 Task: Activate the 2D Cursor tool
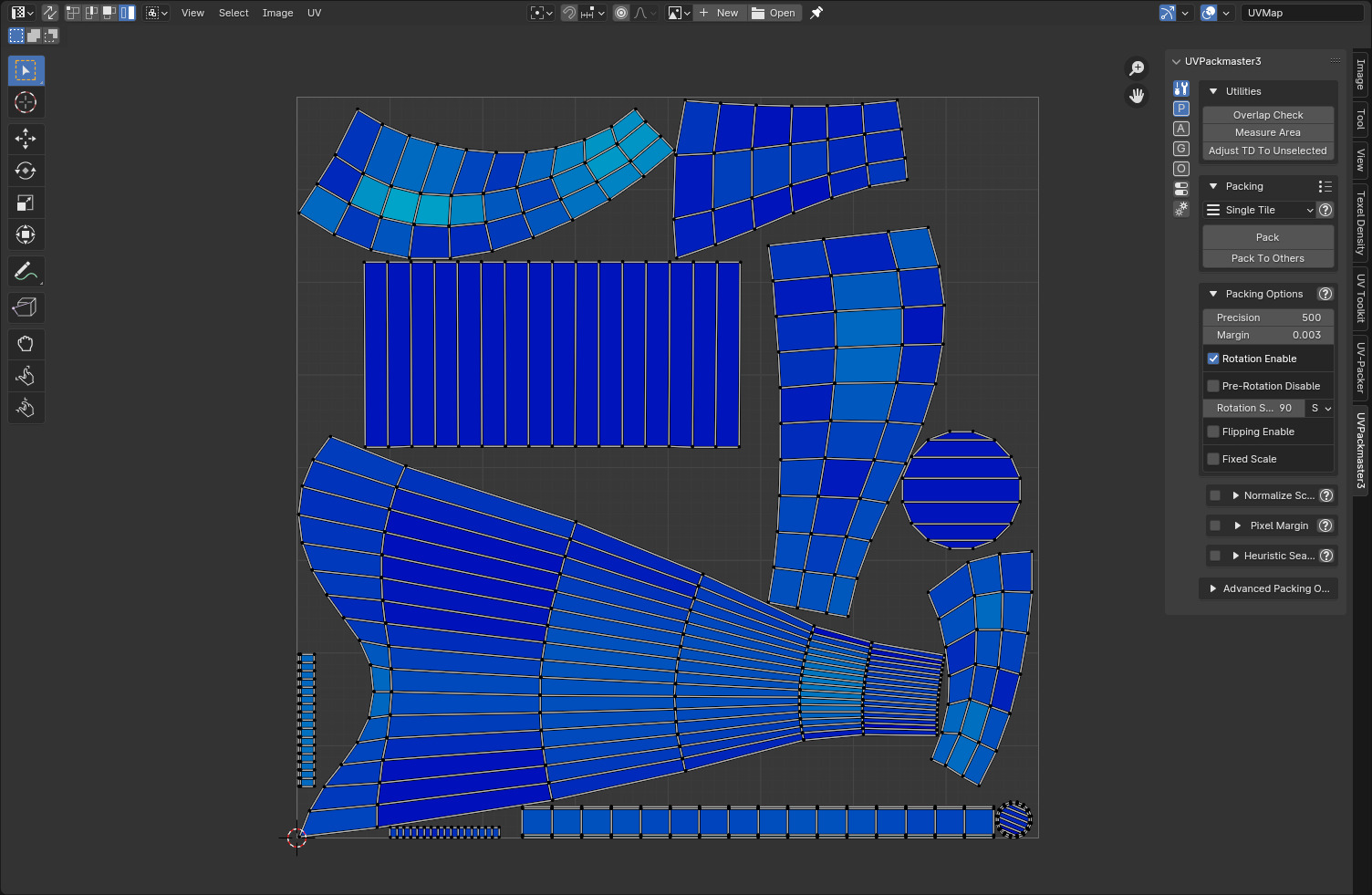click(x=26, y=102)
